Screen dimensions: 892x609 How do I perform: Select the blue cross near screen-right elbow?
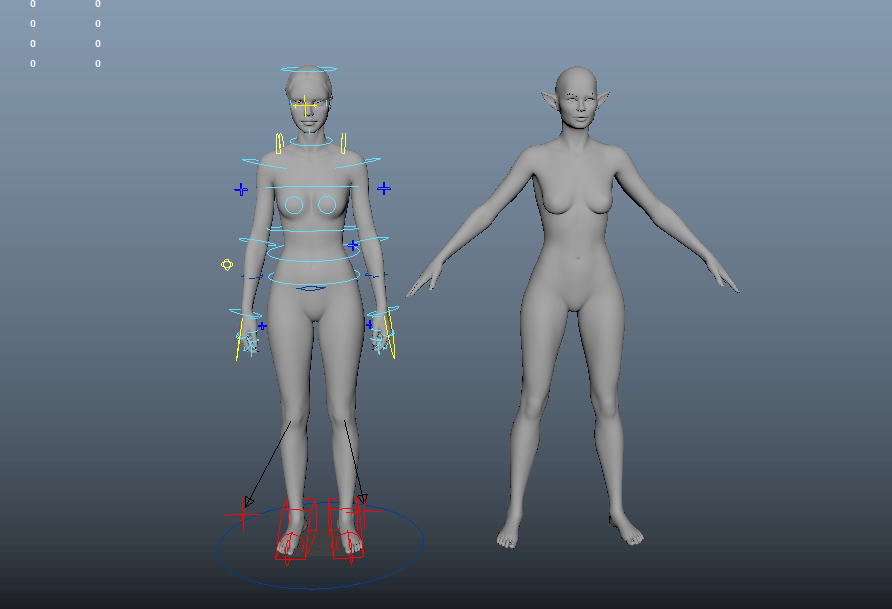352,245
